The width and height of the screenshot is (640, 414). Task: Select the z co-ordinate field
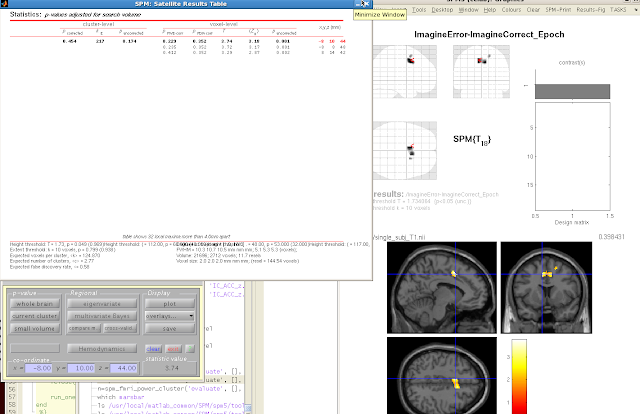[123, 368]
